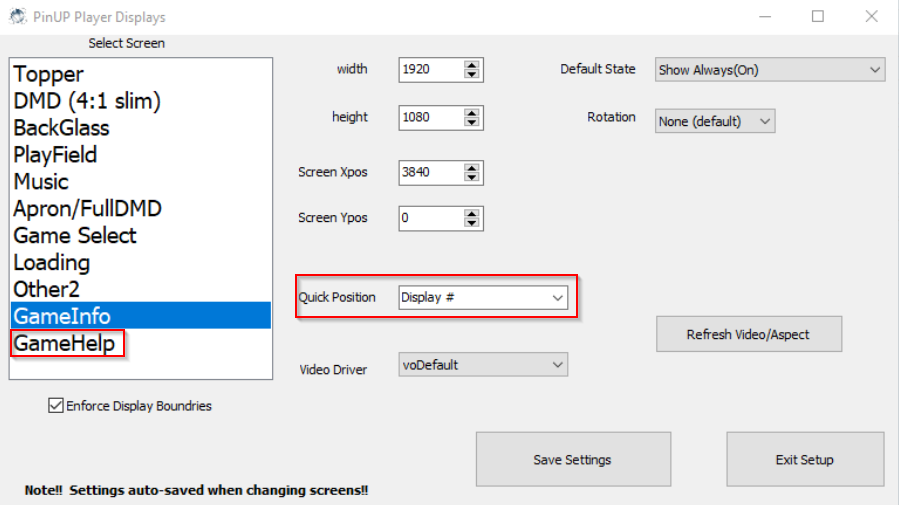This screenshot has width=899, height=505.
Task: Decrease height using the down spinner arrow
Action: [x=472, y=122]
